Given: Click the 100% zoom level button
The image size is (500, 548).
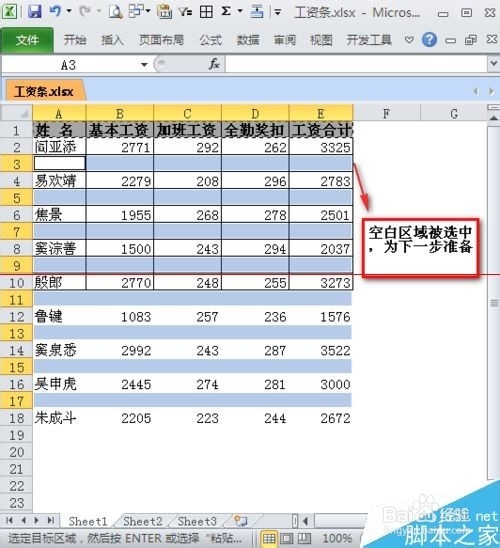Looking at the screenshot, I should (337, 538).
